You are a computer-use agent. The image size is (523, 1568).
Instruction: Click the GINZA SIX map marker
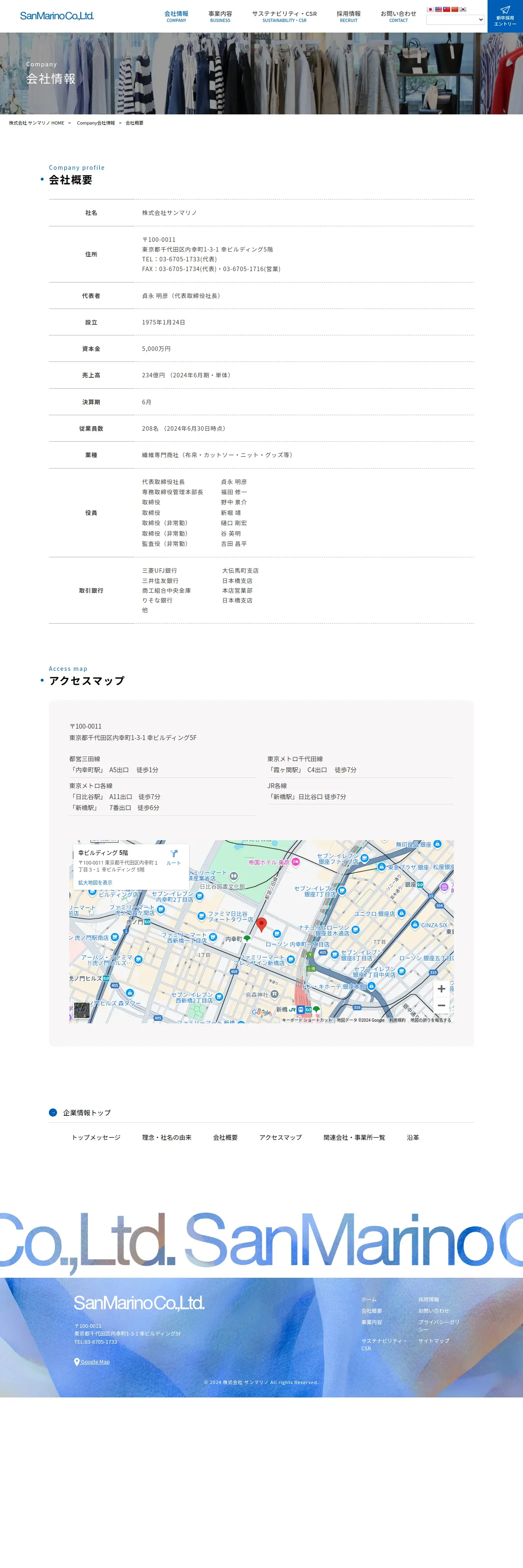click(415, 925)
